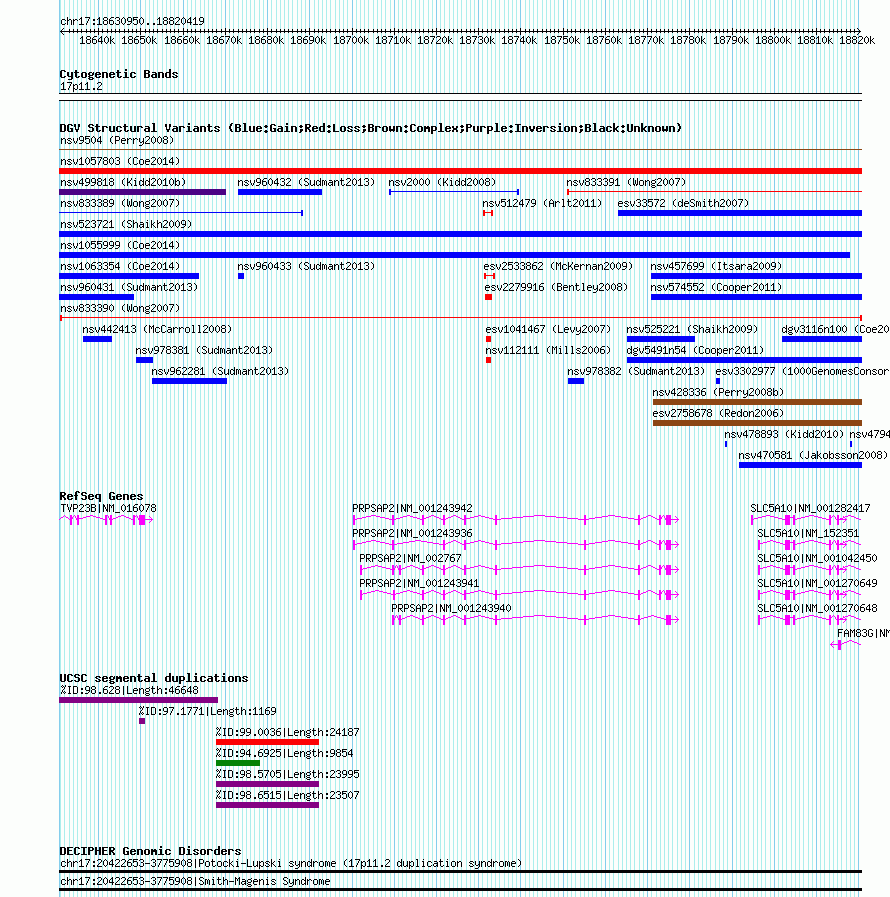The height and width of the screenshot is (897, 890).
Task: Select the esv3302977 (1000Genomes) variant label
Action: click(x=802, y=371)
